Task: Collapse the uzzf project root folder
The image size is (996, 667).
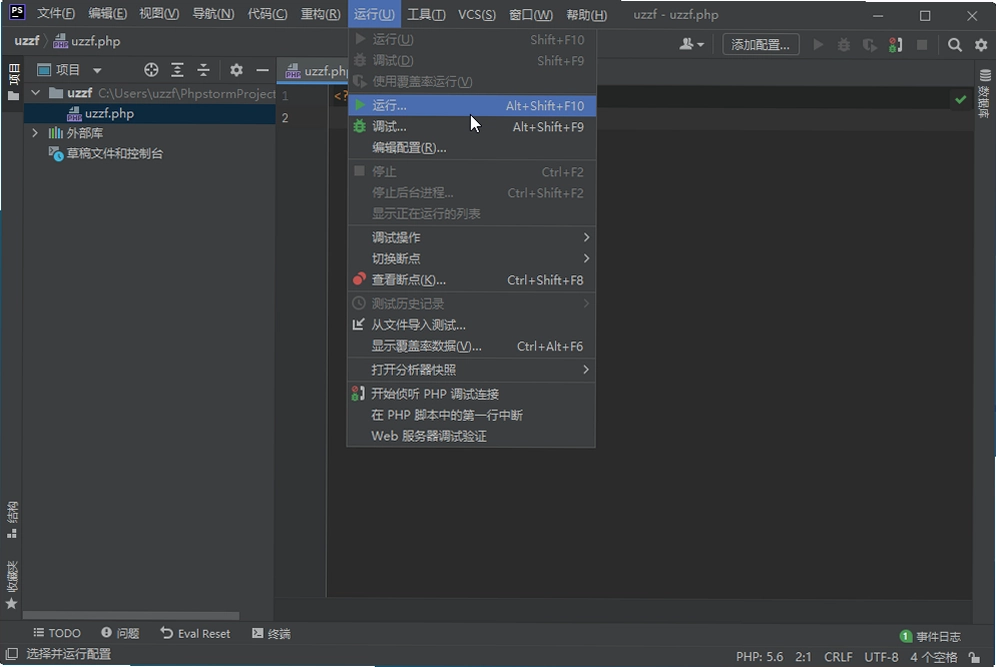Action: (36, 93)
